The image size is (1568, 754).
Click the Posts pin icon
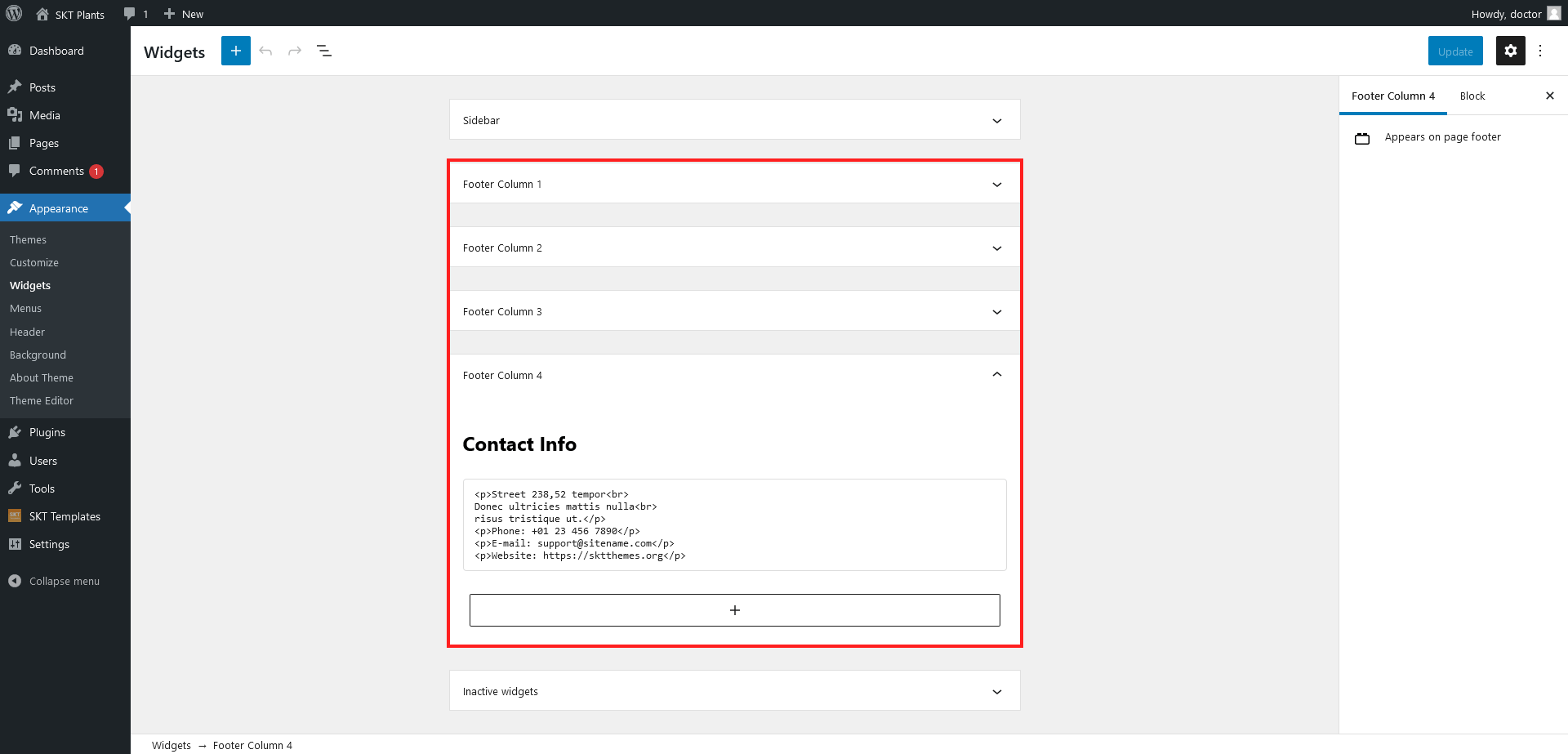point(15,87)
